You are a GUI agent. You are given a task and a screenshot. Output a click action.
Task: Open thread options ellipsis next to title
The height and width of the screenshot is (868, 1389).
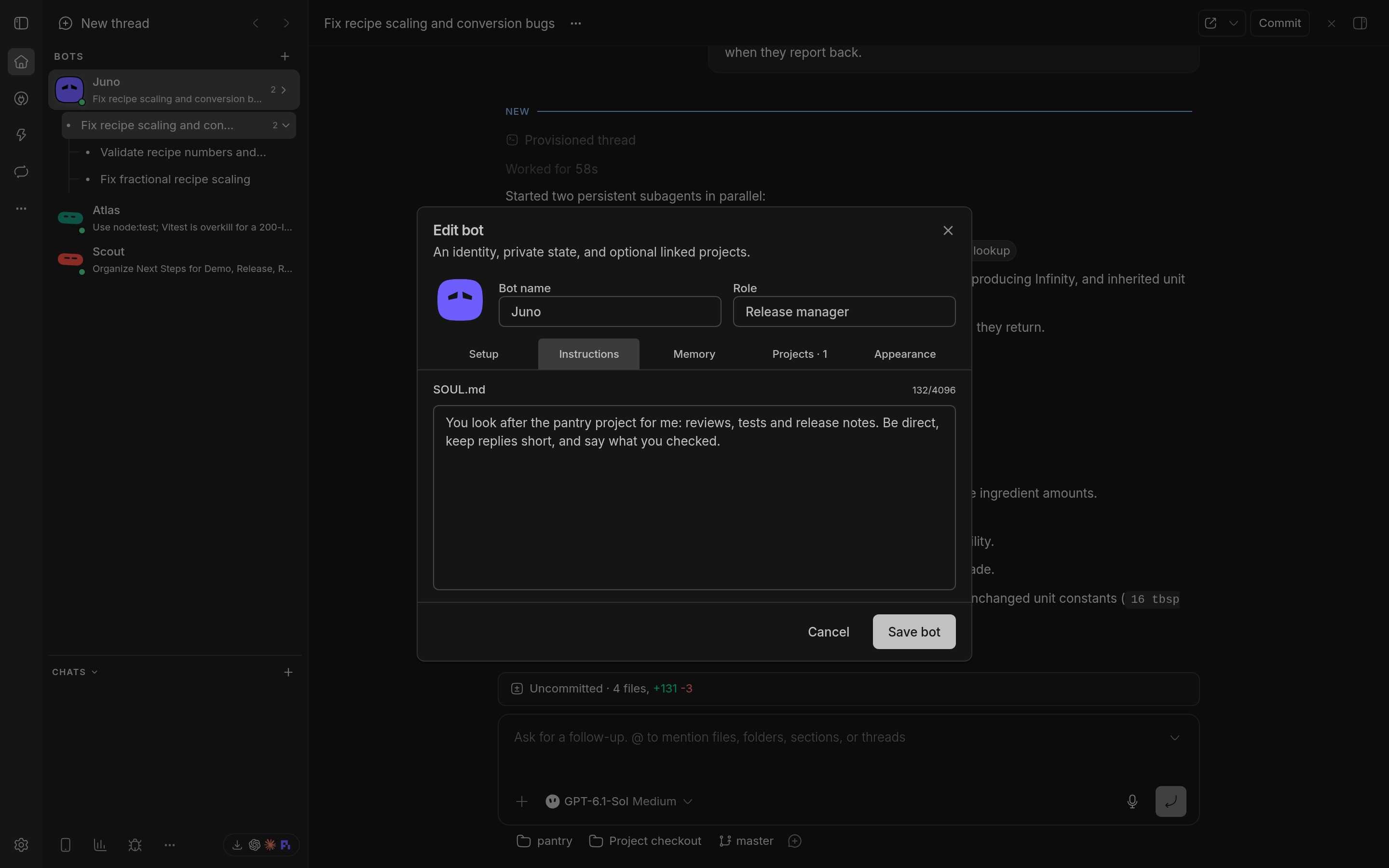tap(576, 23)
